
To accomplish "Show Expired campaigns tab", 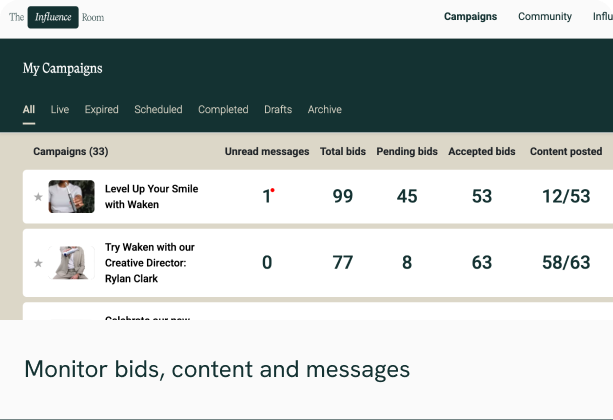I will 101,110.
